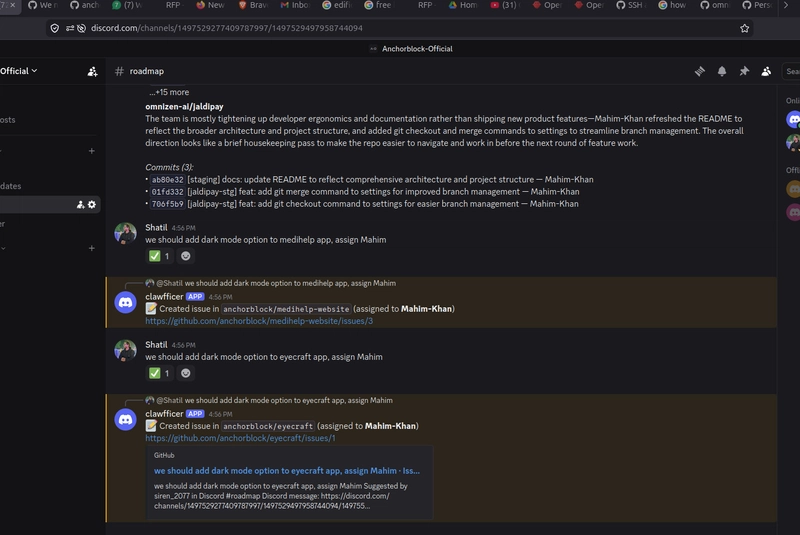Image resolution: width=800 pixels, height=535 pixels.
Task: Switch to the 'anch' GitHub tab
Action: pos(85,5)
